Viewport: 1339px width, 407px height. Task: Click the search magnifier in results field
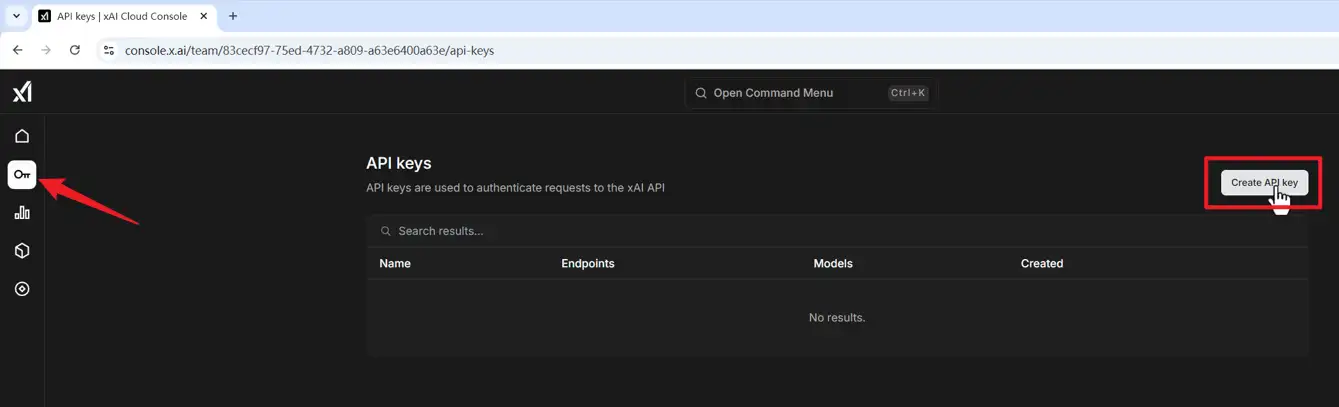click(x=385, y=231)
